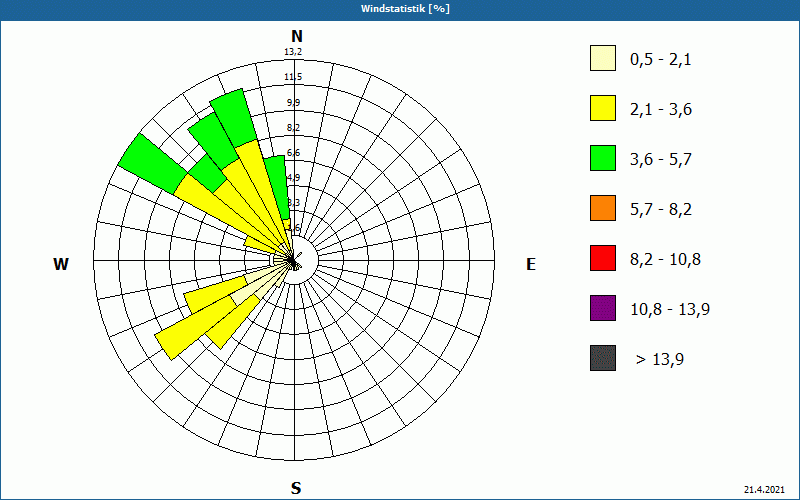Screen dimensions: 800x500
Task: Click the legend label 10,8 - 13,9
Action: click(670, 310)
